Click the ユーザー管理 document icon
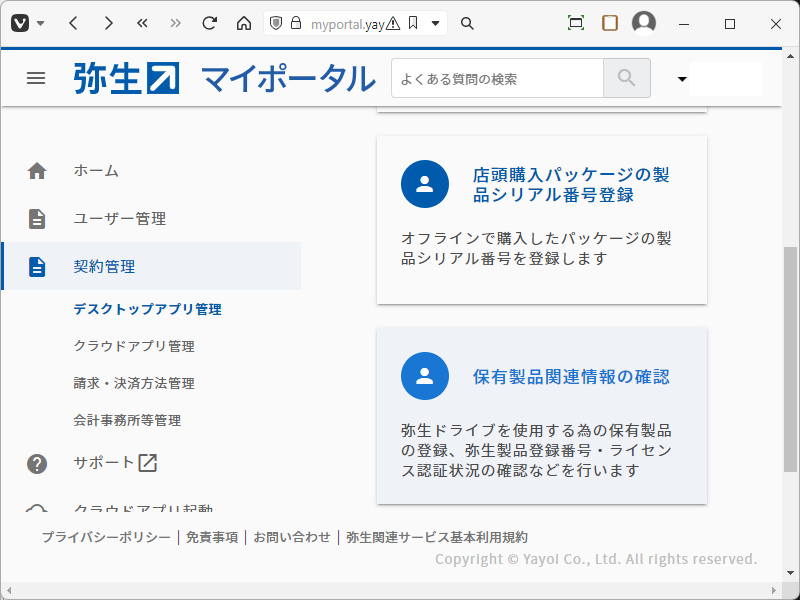The image size is (800, 600). tap(37, 219)
